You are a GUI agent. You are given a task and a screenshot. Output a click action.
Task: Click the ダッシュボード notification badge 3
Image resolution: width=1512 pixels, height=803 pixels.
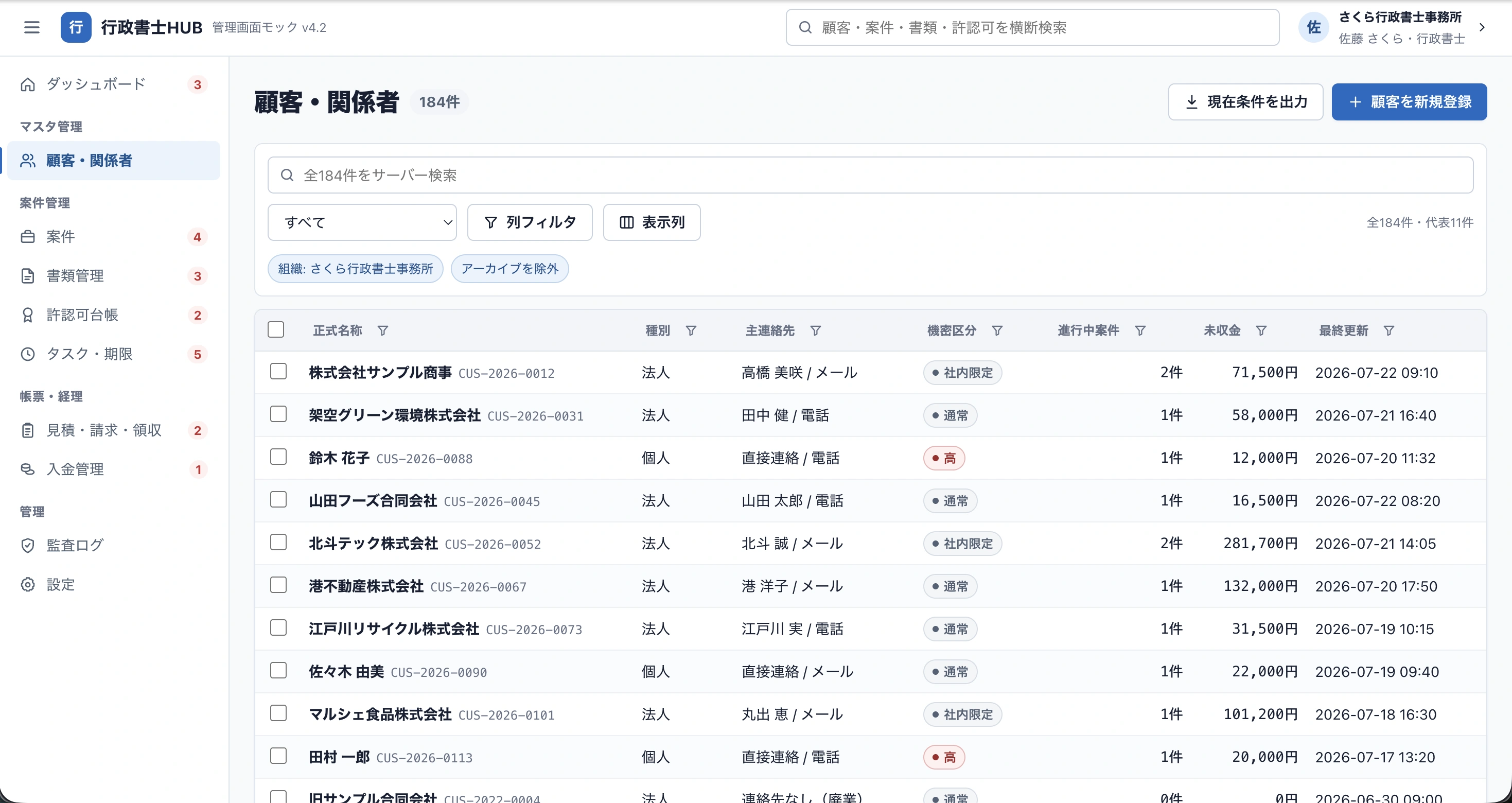197,84
